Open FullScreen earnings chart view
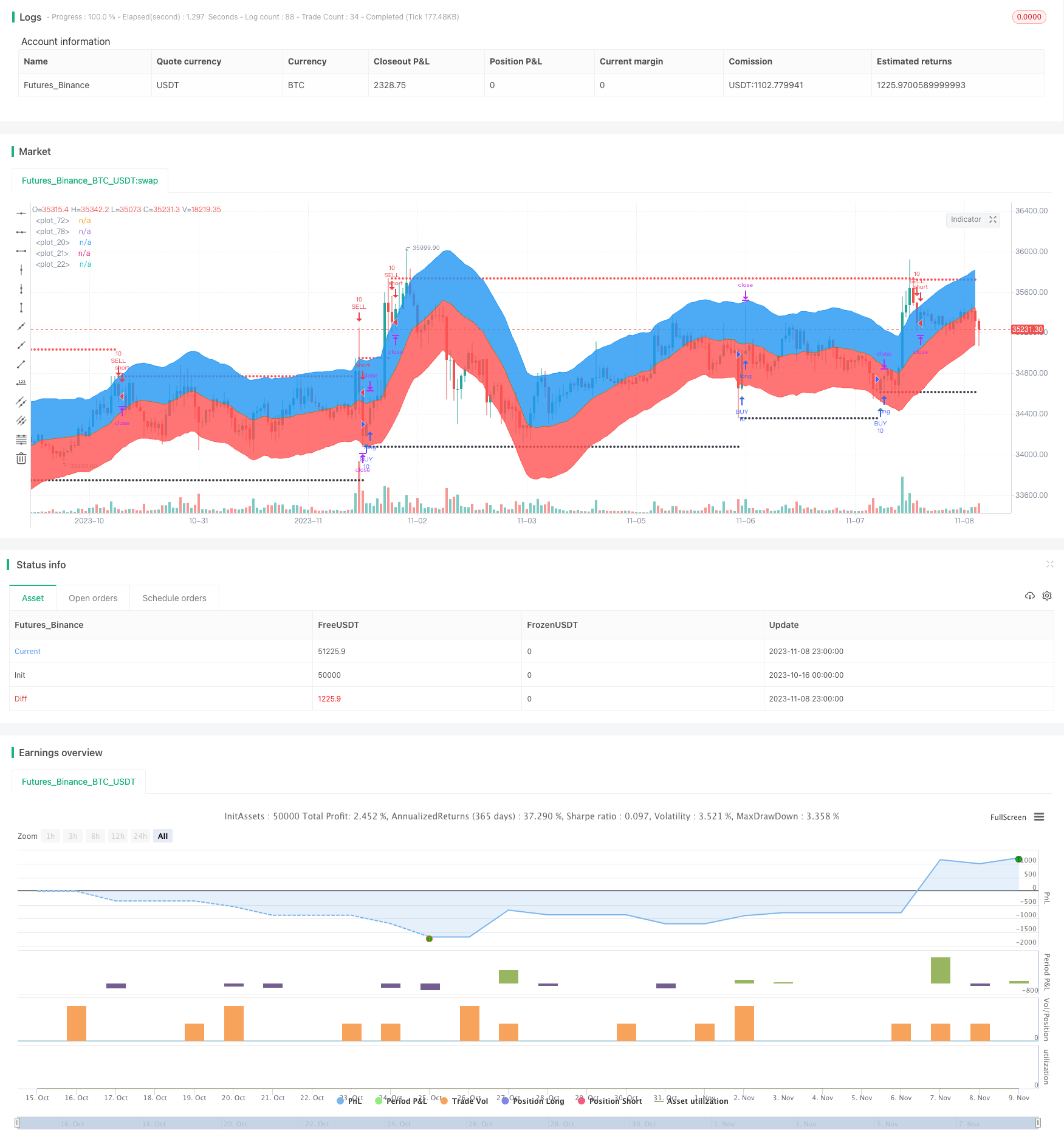This screenshot has height=1147, width=1064. [x=1008, y=817]
